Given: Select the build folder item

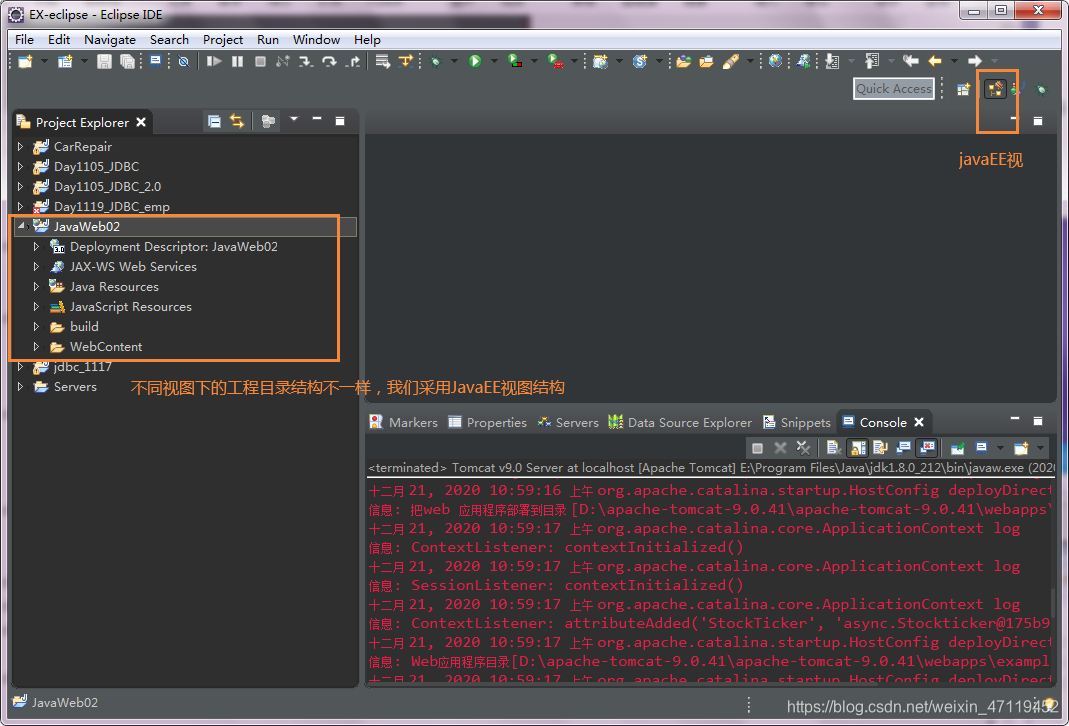Looking at the screenshot, I should [84, 327].
